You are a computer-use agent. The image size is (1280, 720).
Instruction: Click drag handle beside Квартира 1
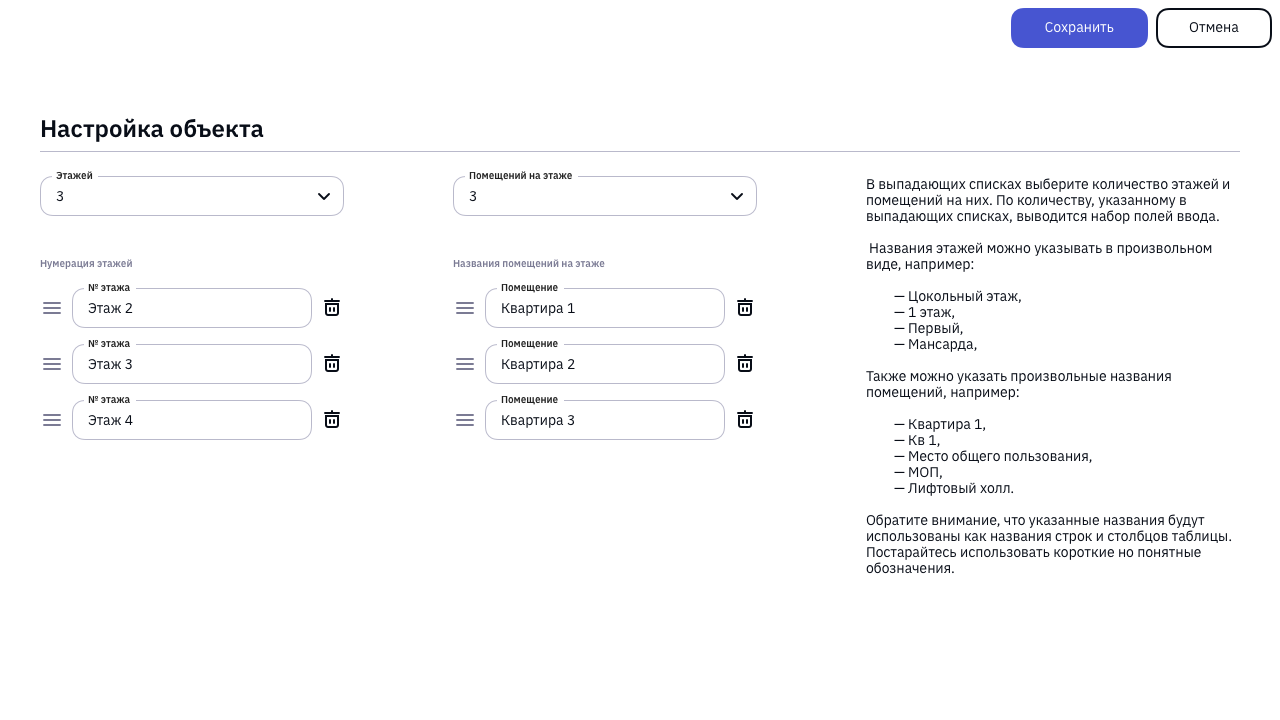(465, 308)
